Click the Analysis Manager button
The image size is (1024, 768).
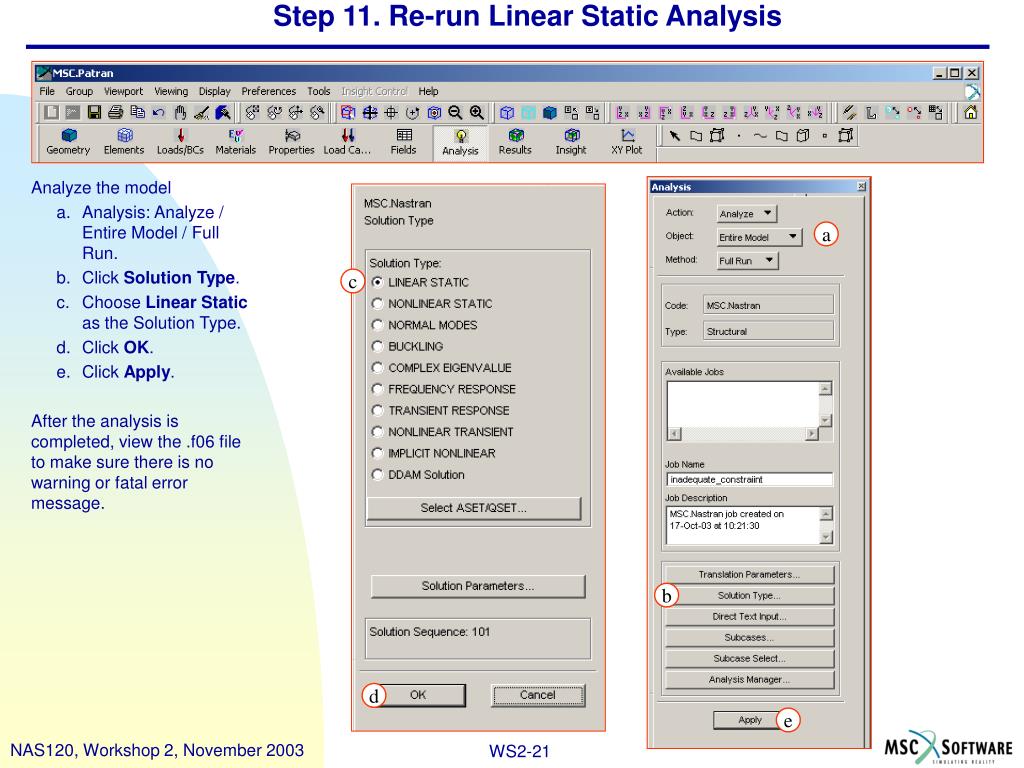point(750,679)
